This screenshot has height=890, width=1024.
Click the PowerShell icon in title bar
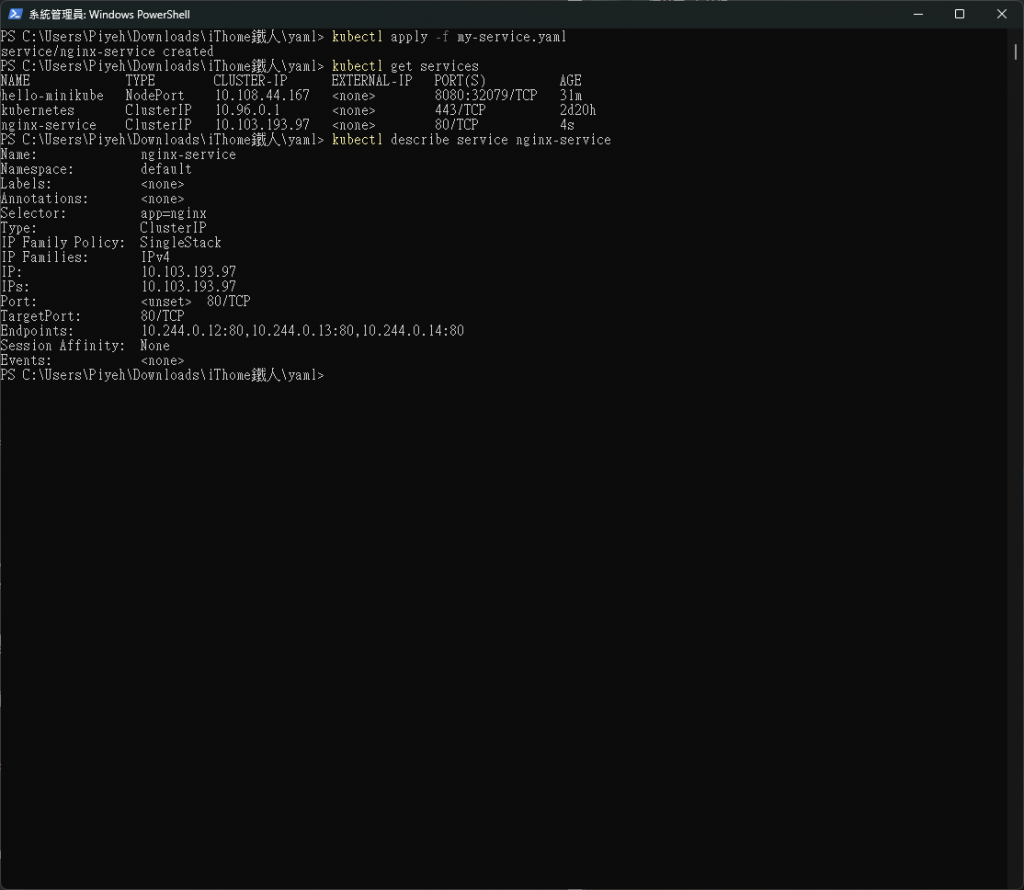(15, 14)
